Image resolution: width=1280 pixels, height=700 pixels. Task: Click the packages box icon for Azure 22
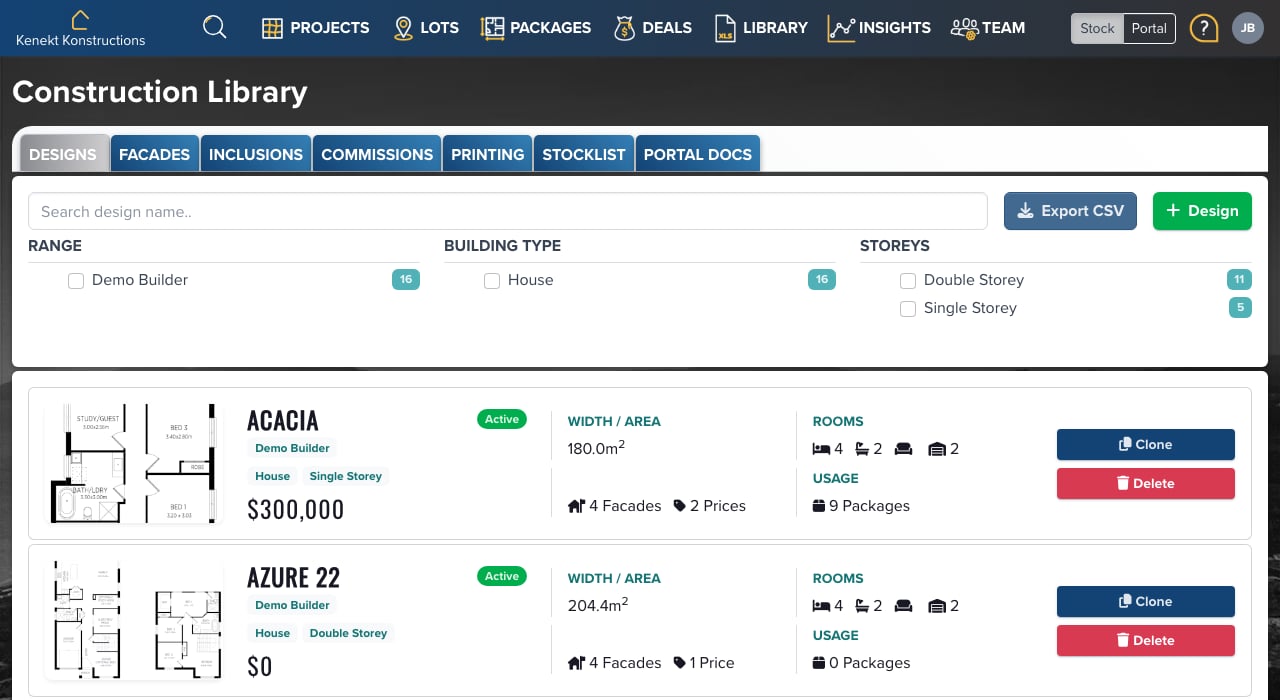[819, 663]
